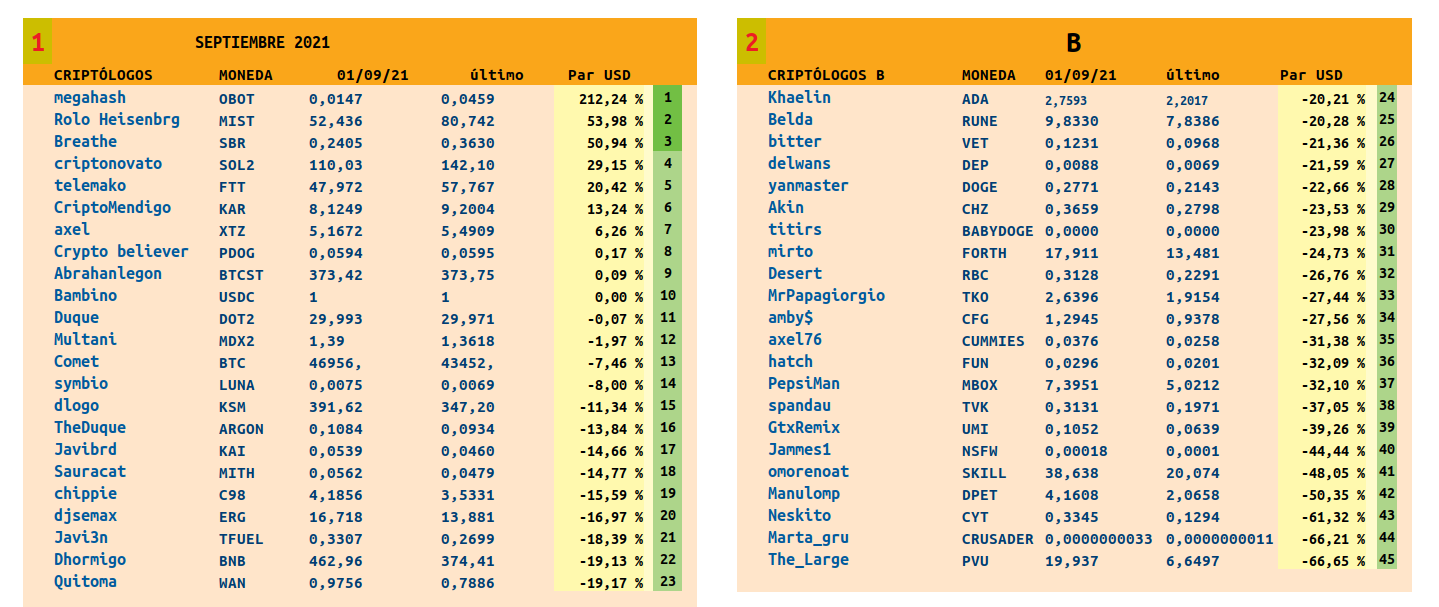The width and height of the screenshot is (1439, 607).
Task: Click the CRIPTÓLOGOS B column header
Action: pos(826,75)
